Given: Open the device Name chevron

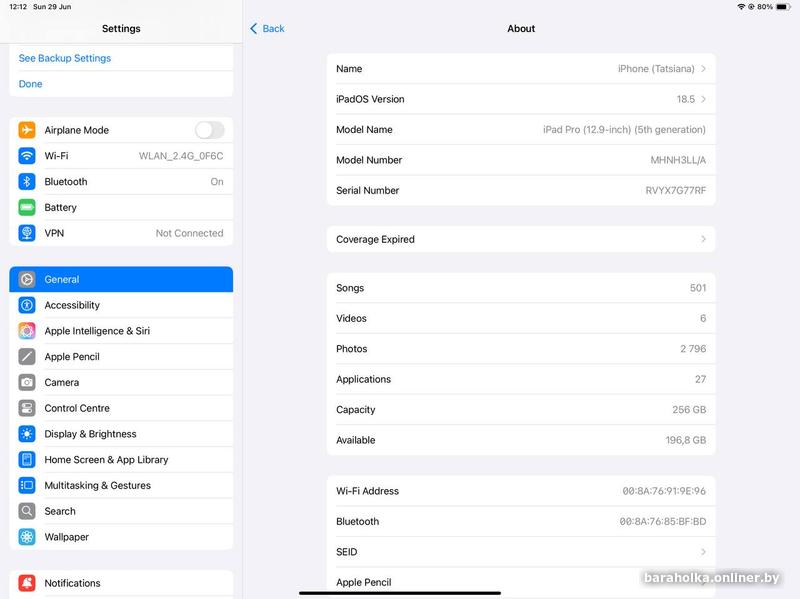Looking at the screenshot, I should pos(704,68).
